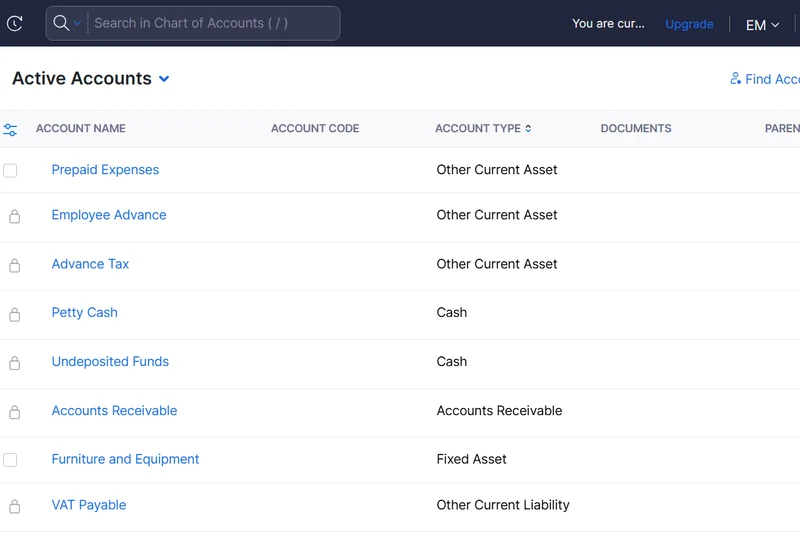The width and height of the screenshot is (800, 533).
Task: Click the lock icon beside Petty Cash
Action: pos(14,314)
